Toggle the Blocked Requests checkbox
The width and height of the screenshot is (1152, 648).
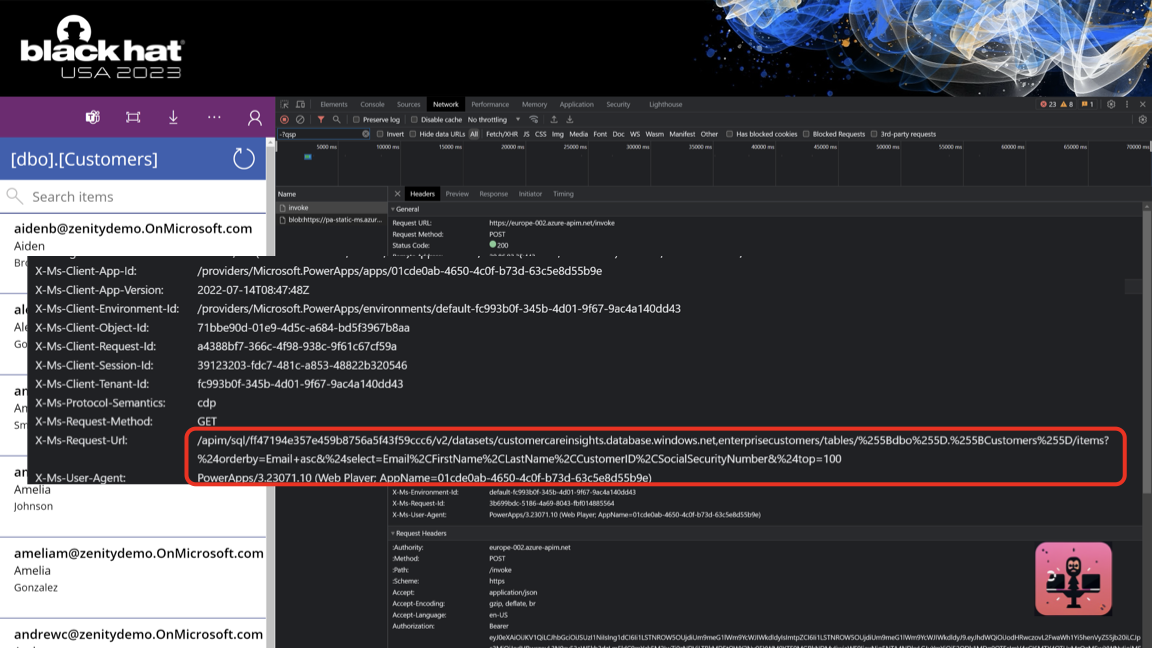click(x=806, y=134)
